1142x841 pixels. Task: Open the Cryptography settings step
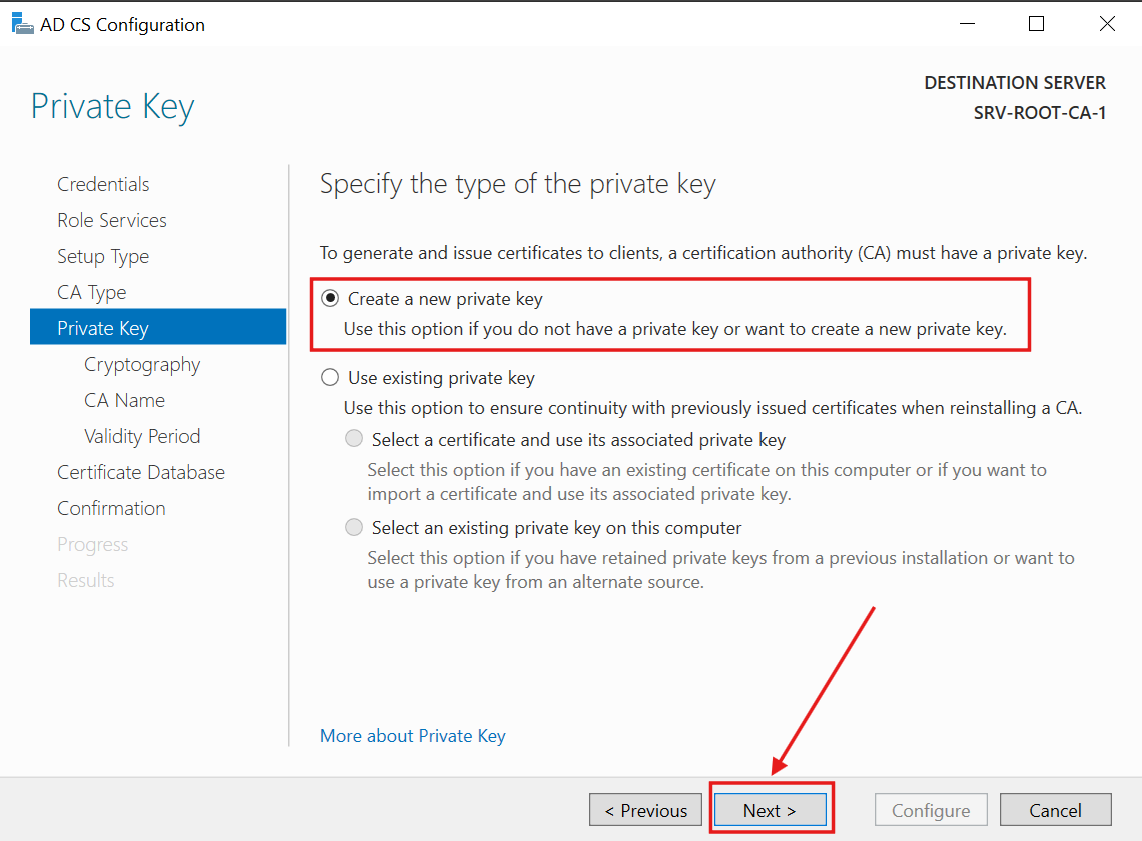coord(142,364)
